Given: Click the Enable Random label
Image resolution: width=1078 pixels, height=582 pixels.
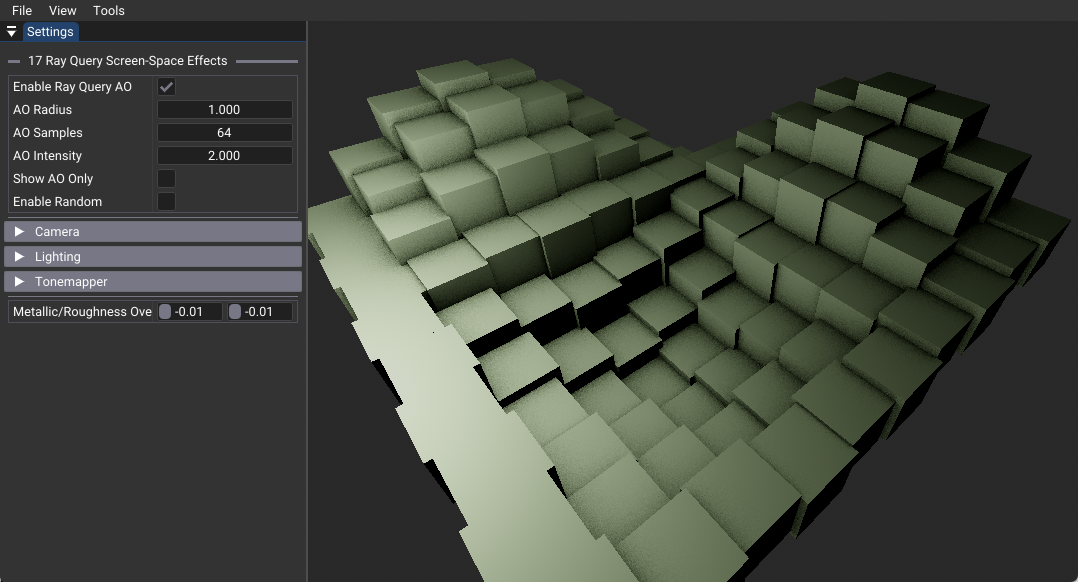Looking at the screenshot, I should point(58,201).
